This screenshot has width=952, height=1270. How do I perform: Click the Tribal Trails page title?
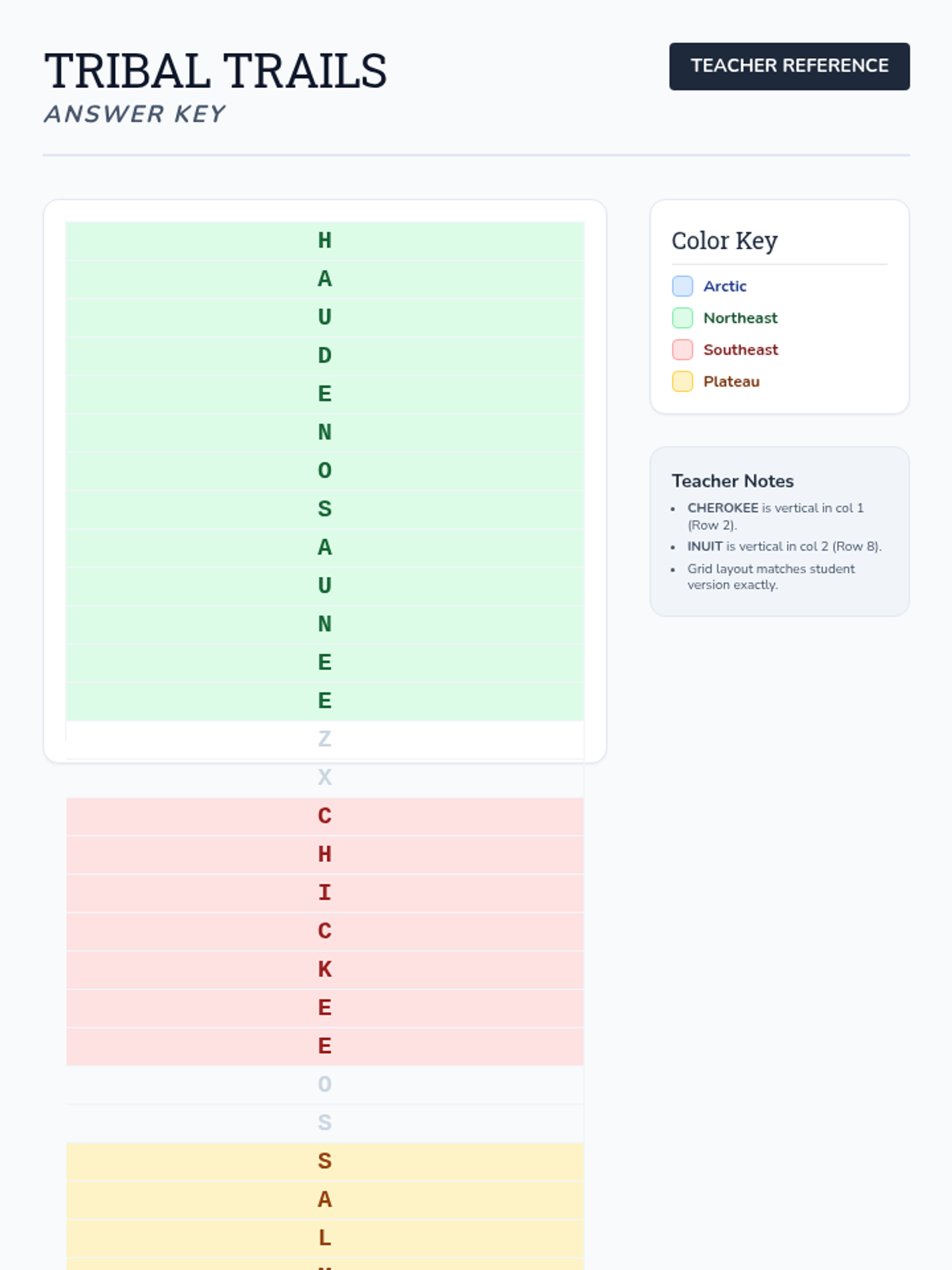tap(215, 71)
